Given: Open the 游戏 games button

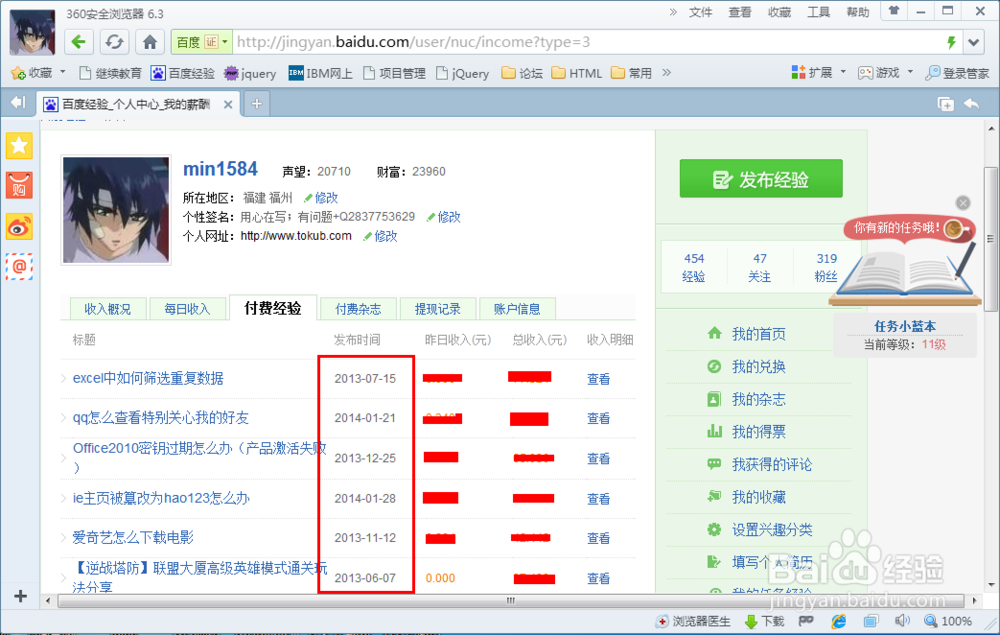Looking at the screenshot, I should (x=878, y=73).
